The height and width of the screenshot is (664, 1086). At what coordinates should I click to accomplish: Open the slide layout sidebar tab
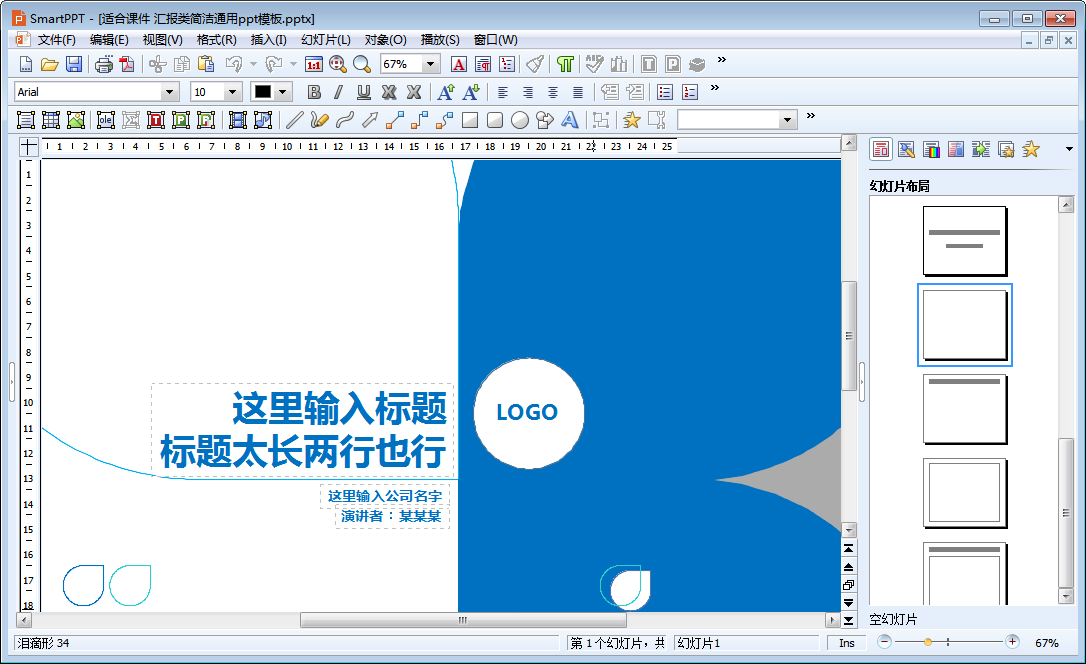point(881,149)
